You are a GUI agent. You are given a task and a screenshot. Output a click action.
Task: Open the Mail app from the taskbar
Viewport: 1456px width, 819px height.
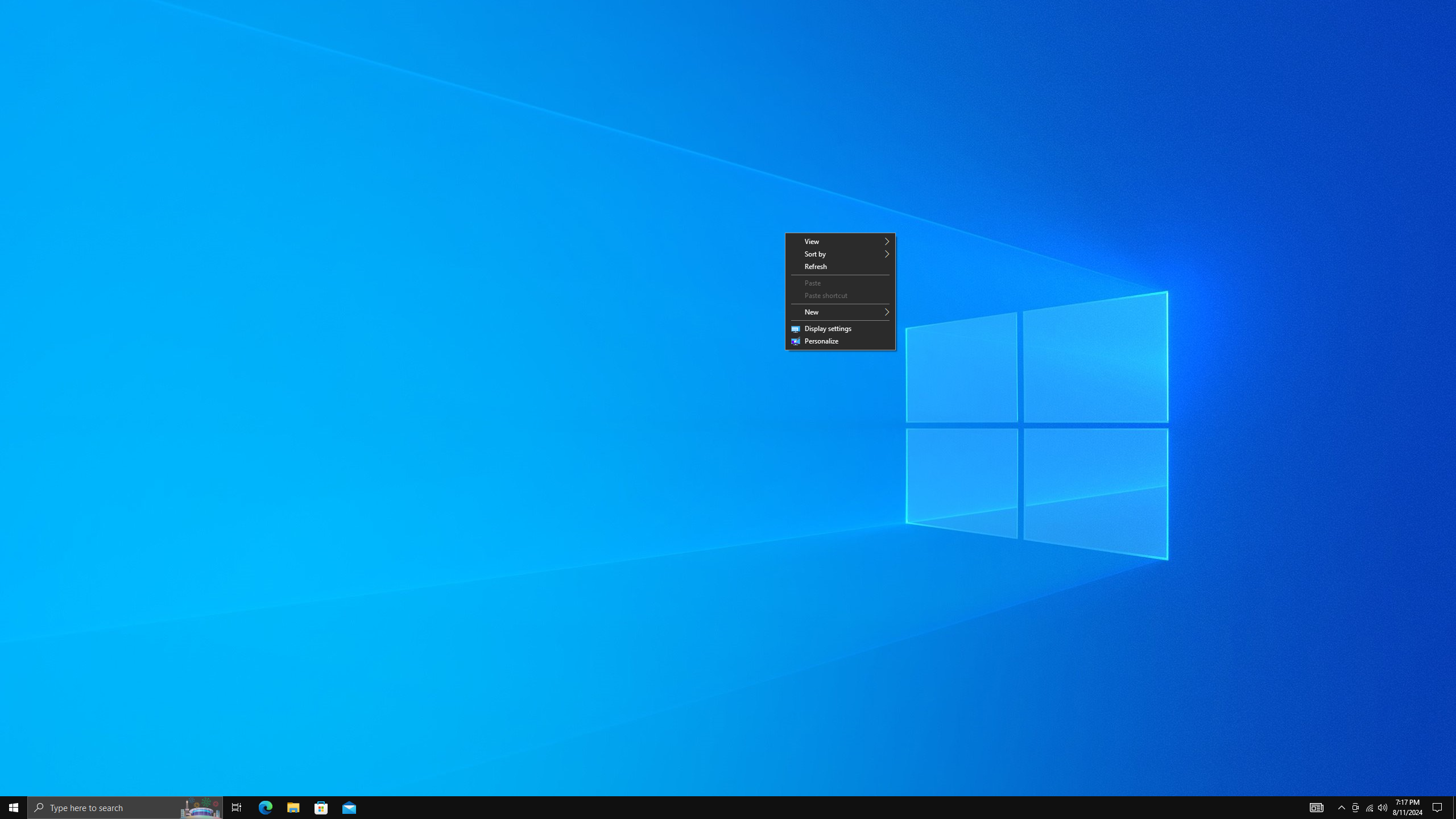point(349,807)
